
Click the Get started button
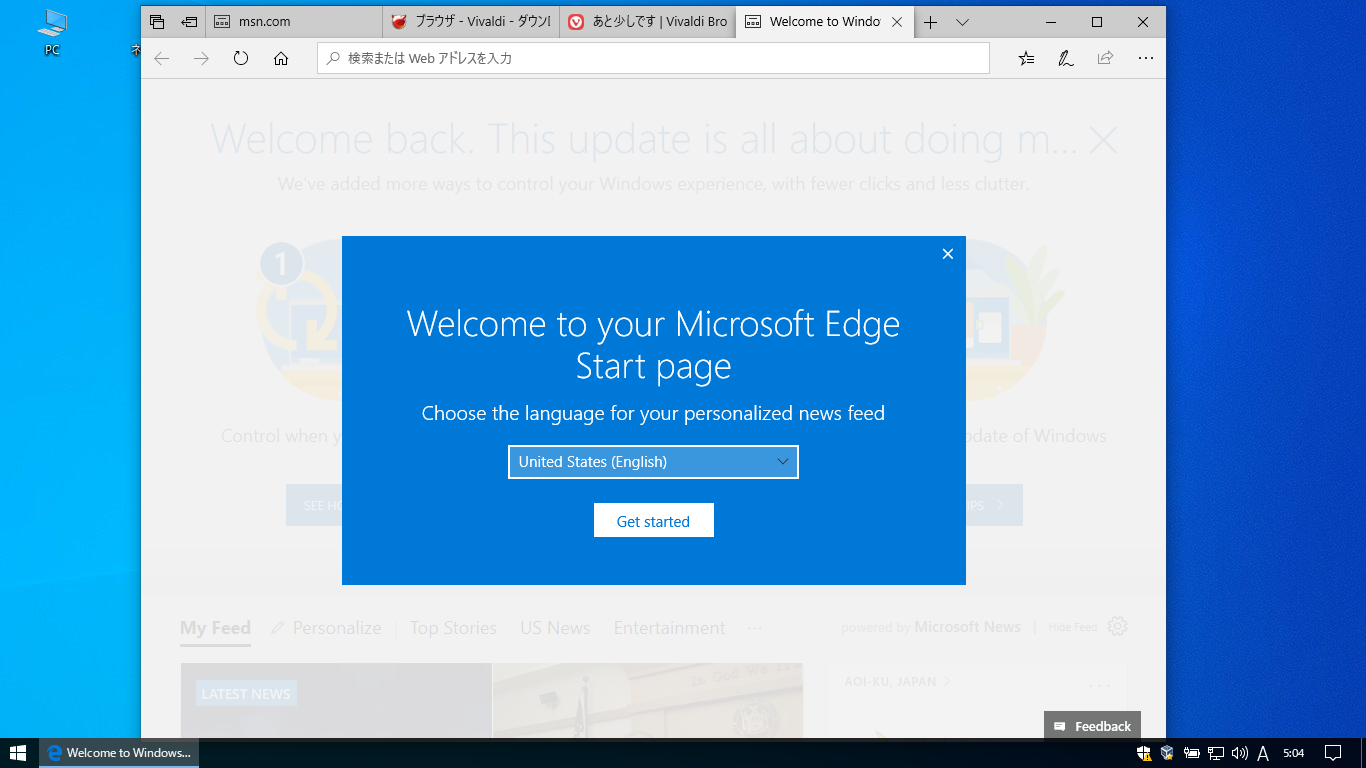[x=653, y=521]
